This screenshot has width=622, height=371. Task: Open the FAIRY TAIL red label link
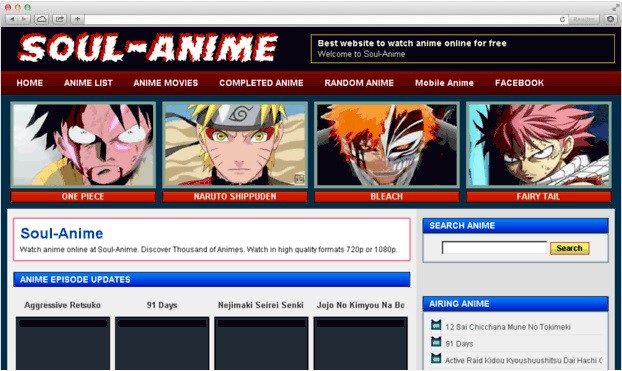[538, 196]
